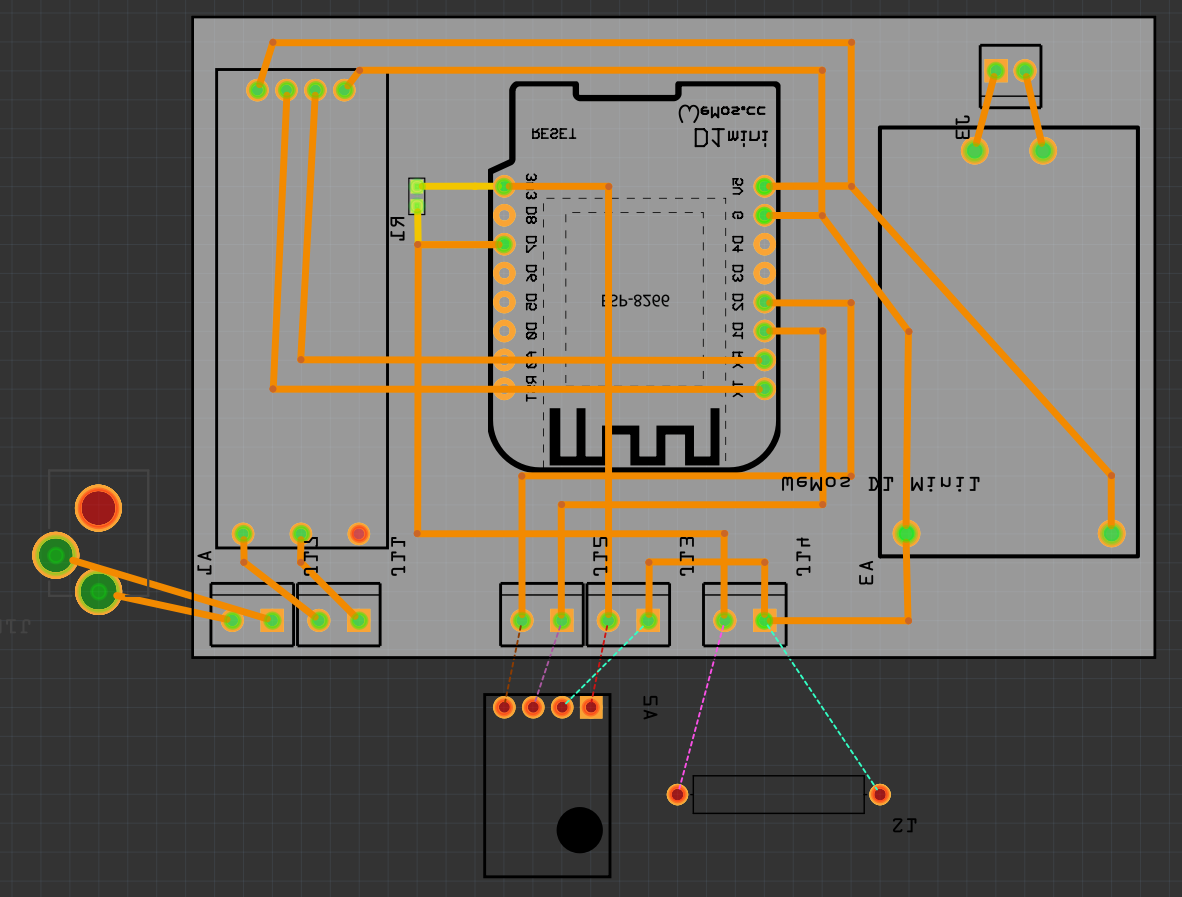This screenshot has width=1182, height=897.
Task: Click the left pad of the off-board resistor
Action: click(677, 794)
